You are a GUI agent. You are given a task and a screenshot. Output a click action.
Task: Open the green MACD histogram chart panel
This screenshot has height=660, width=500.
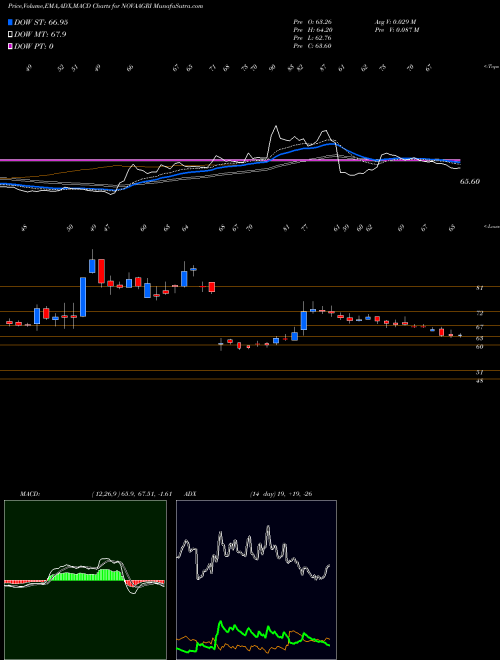pyautogui.click(x=85, y=580)
